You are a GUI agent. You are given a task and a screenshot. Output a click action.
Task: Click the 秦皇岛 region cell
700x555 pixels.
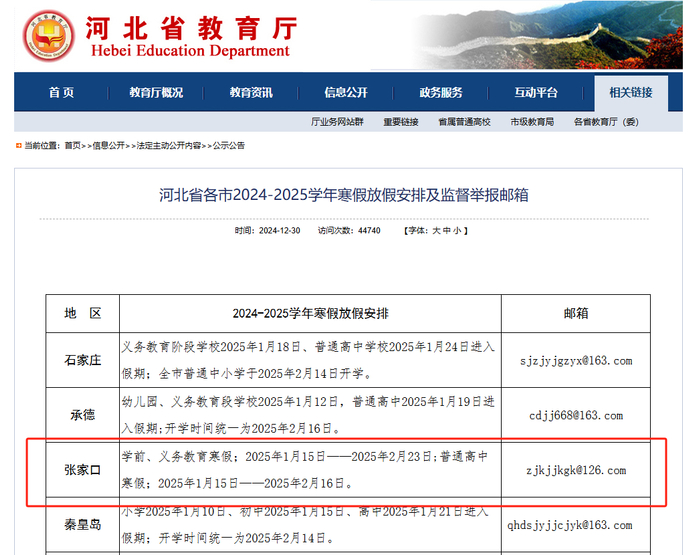point(83,525)
